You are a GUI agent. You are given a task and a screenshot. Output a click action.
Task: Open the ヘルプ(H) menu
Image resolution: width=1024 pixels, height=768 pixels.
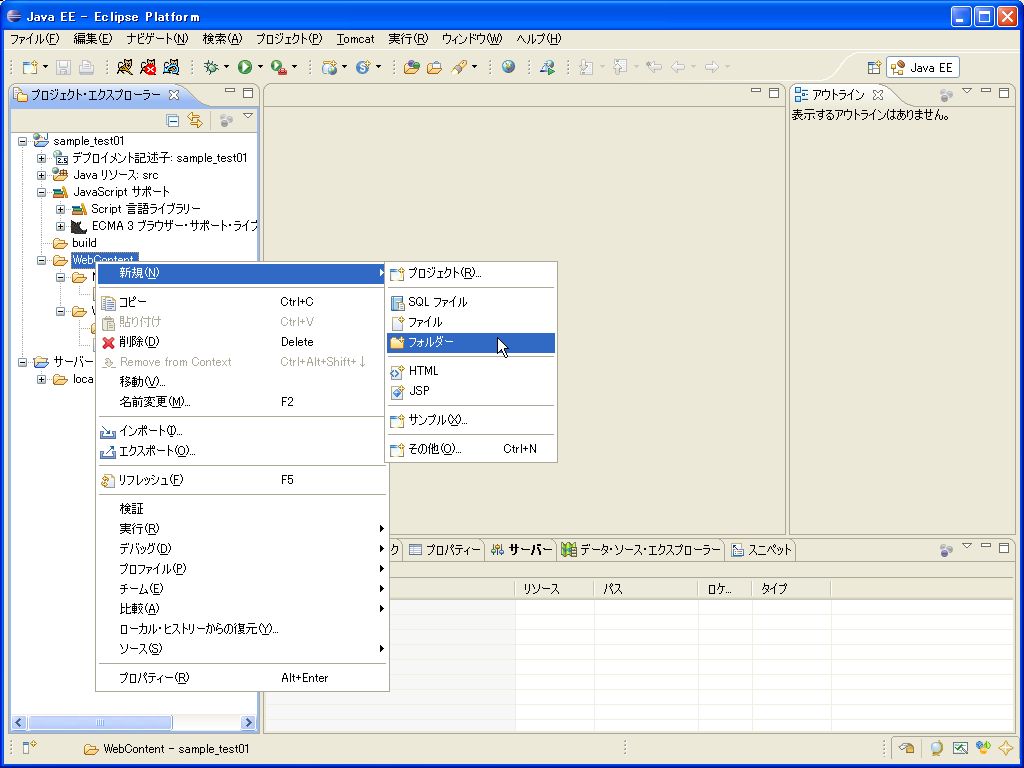[539, 39]
